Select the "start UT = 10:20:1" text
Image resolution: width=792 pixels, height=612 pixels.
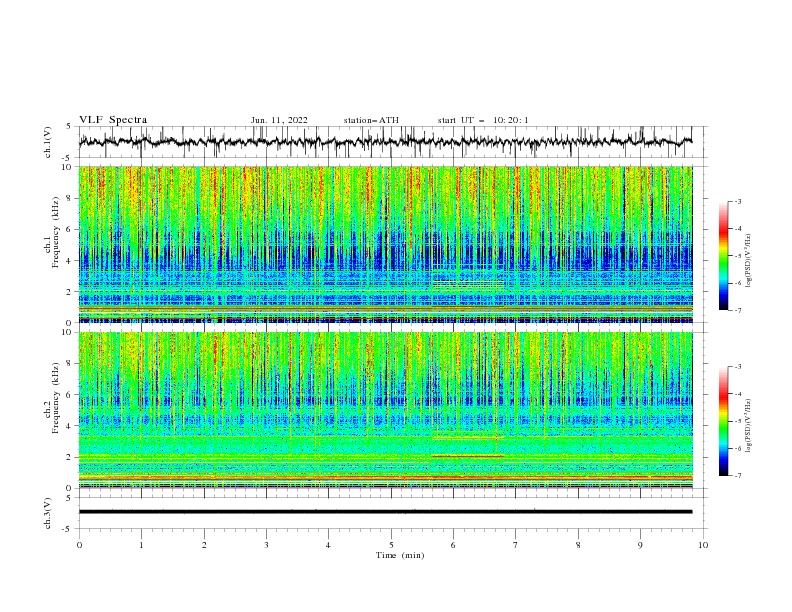pyautogui.click(x=483, y=120)
